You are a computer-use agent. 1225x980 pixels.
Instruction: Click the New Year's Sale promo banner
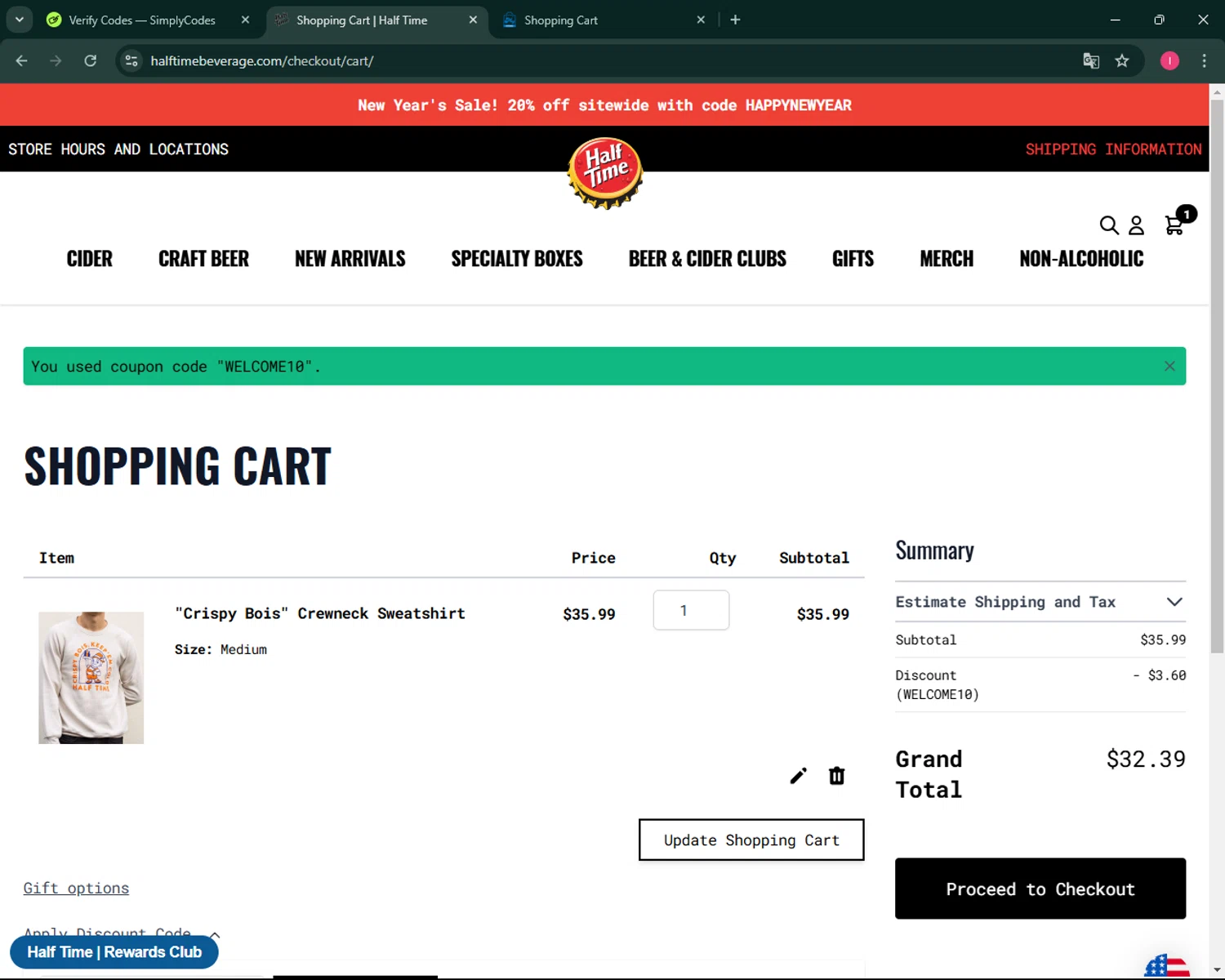604,105
